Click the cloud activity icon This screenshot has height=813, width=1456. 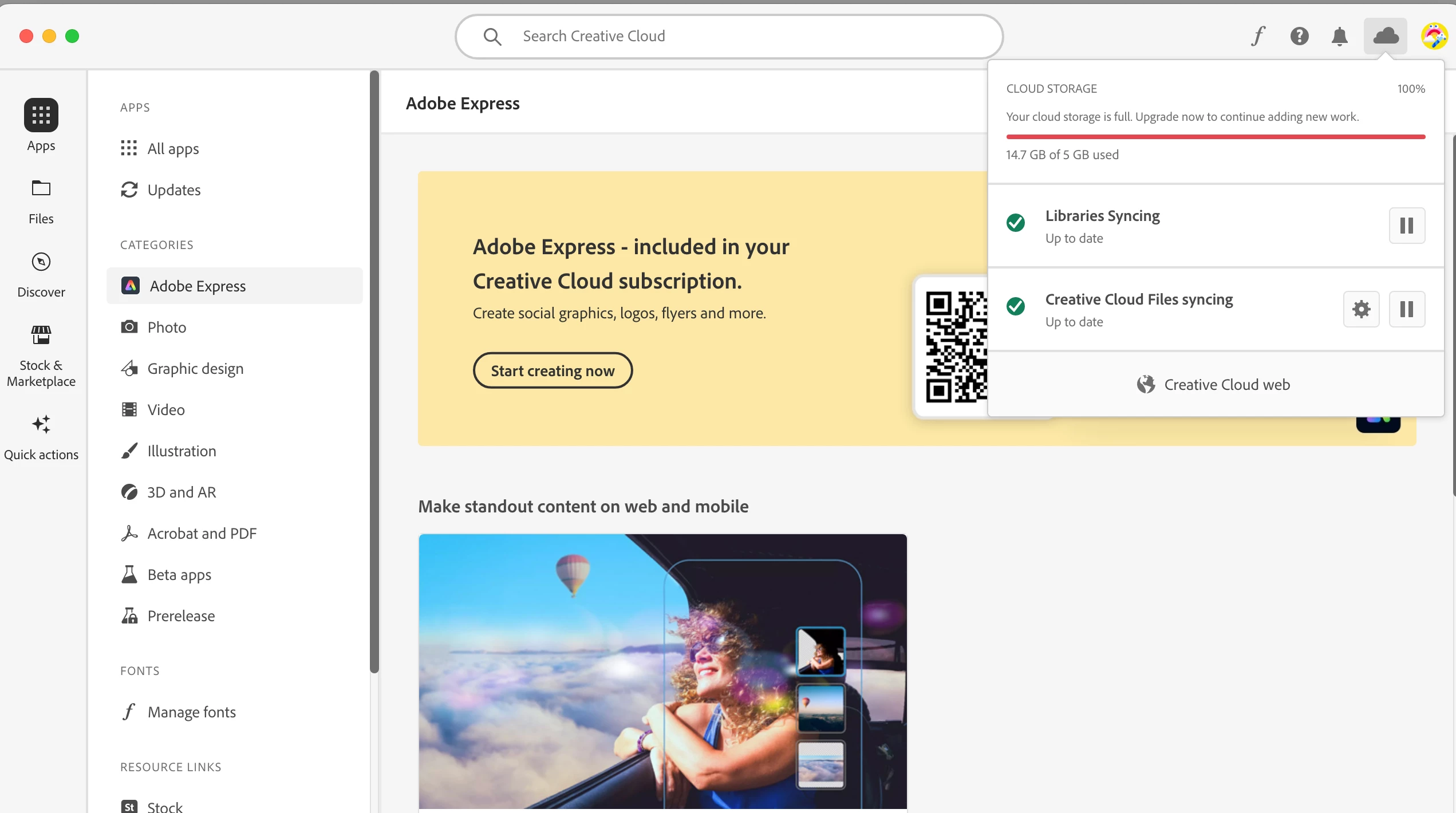click(1385, 36)
